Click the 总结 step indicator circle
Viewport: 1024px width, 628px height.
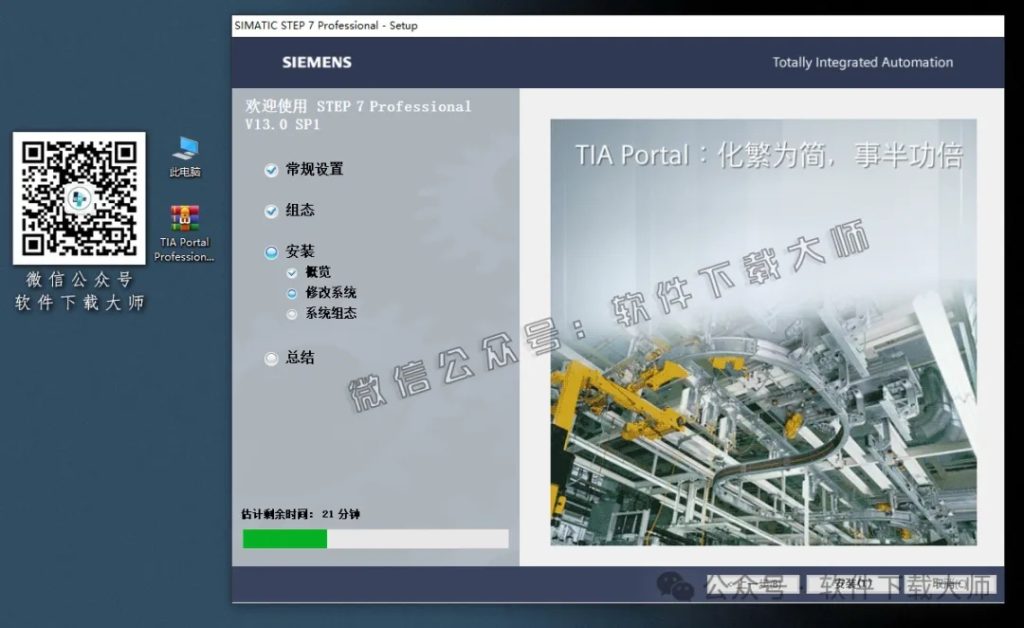point(271,359)
